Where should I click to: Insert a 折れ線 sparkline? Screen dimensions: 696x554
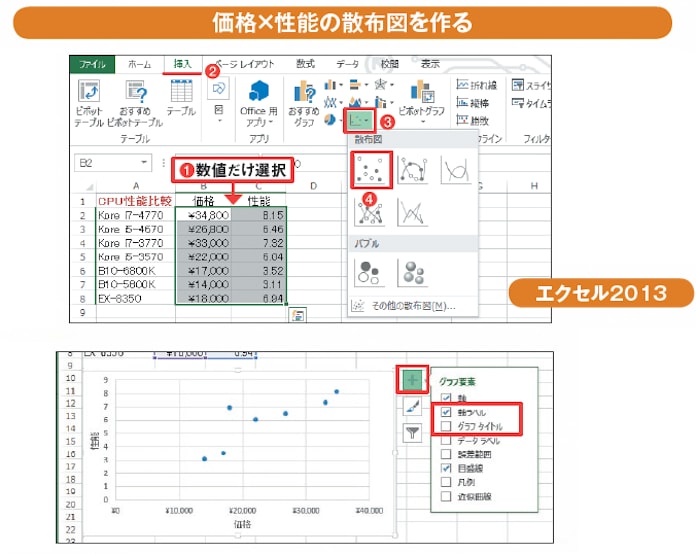coord(476,85)
